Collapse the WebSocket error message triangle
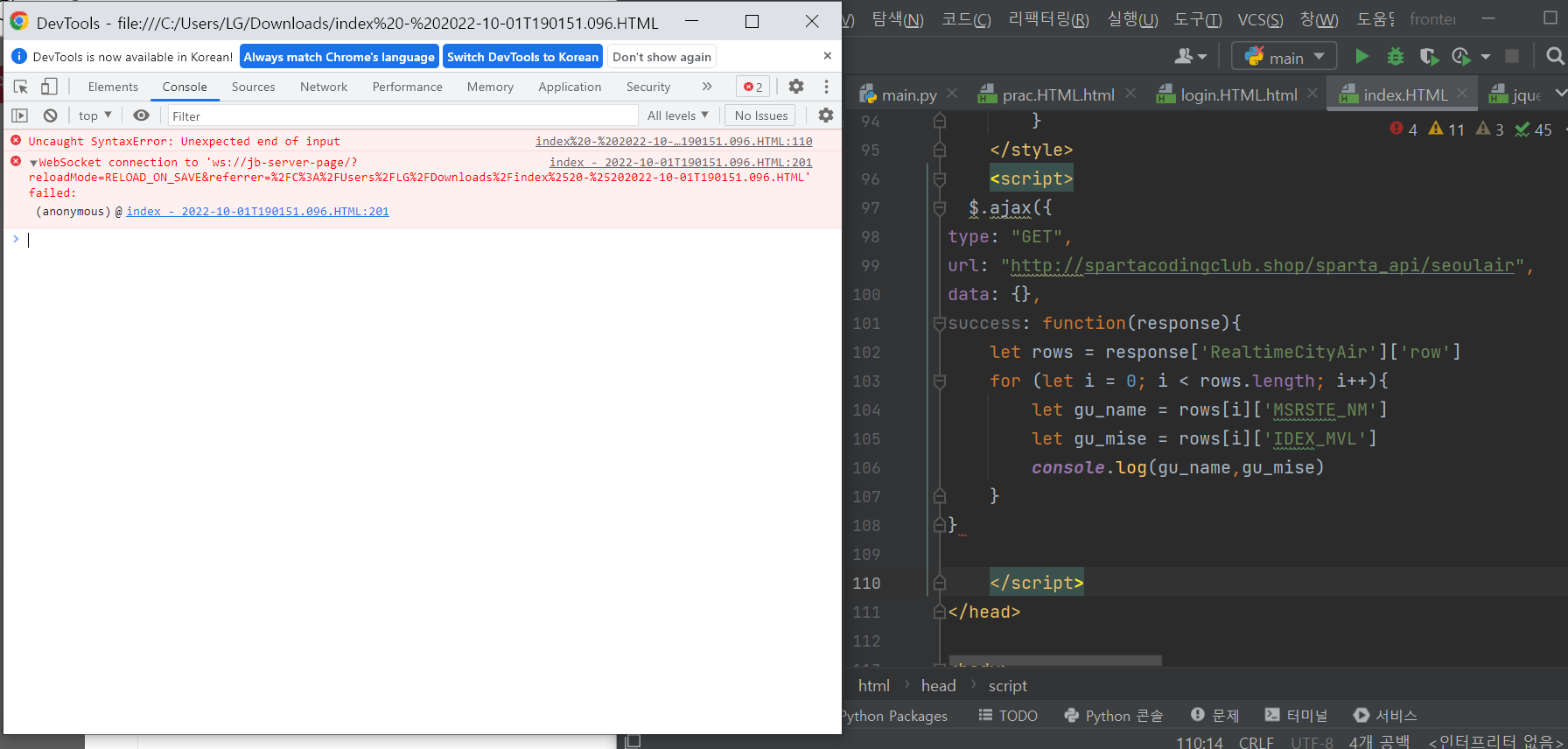Image resolution: width=1568 pixels, height=749 pixels. pyautogui.click(x=33, y=163)
